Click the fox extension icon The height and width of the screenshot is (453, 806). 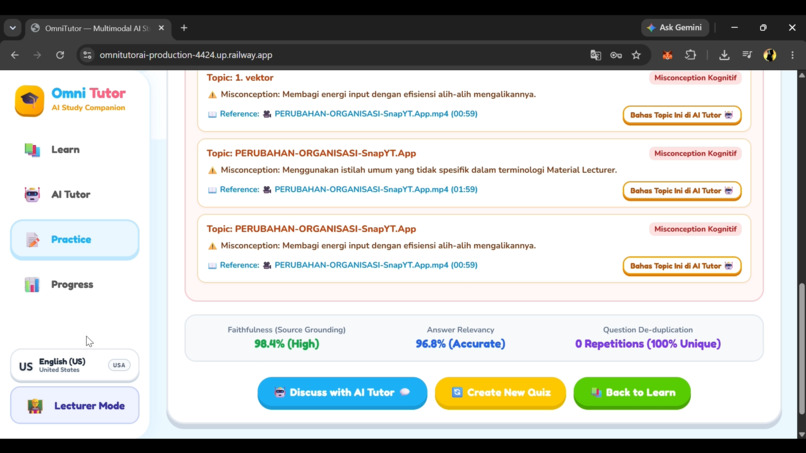(x=667, y=55)
